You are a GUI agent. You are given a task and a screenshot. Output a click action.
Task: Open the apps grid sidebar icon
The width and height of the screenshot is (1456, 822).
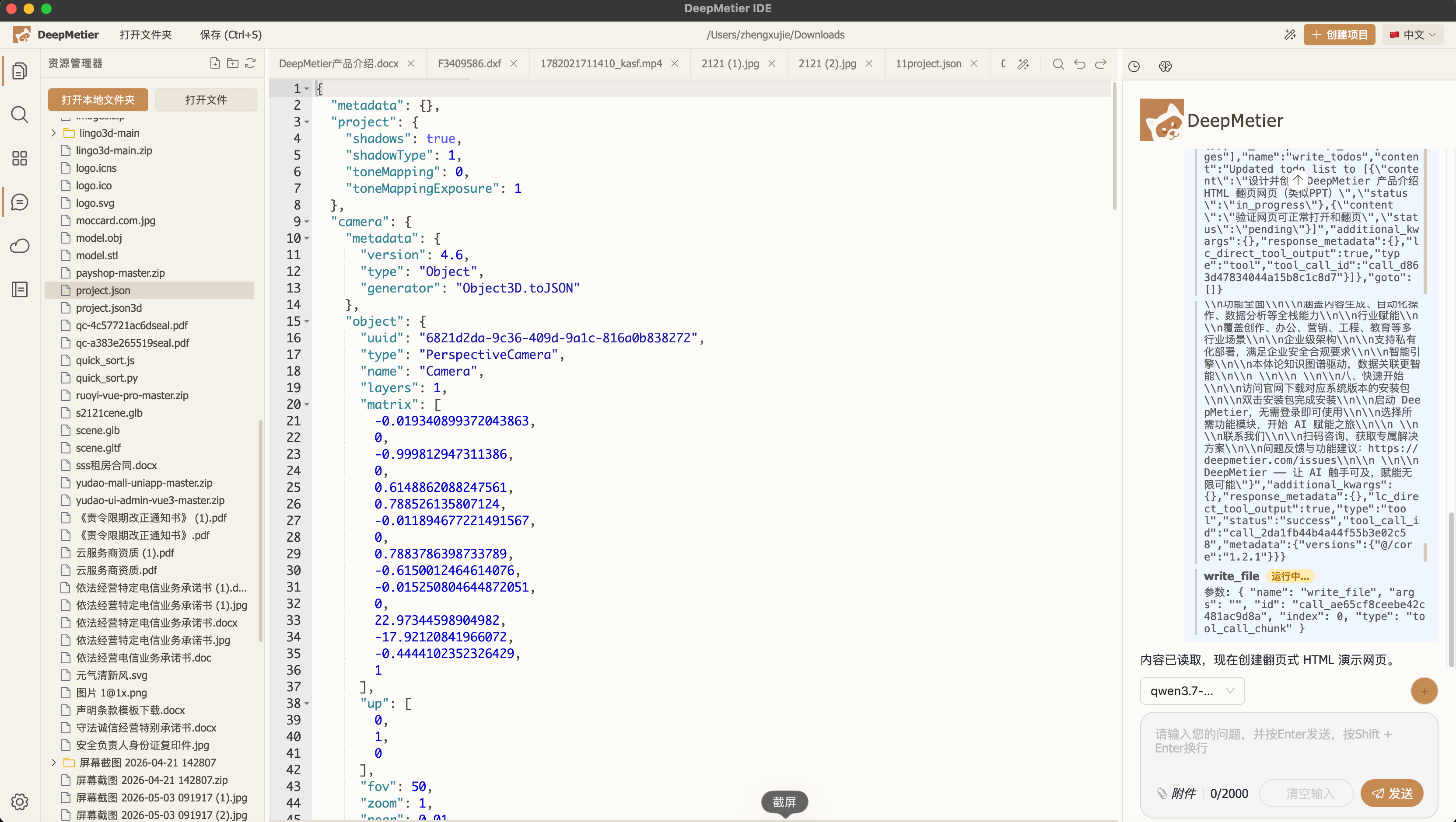tap(19, 158)
